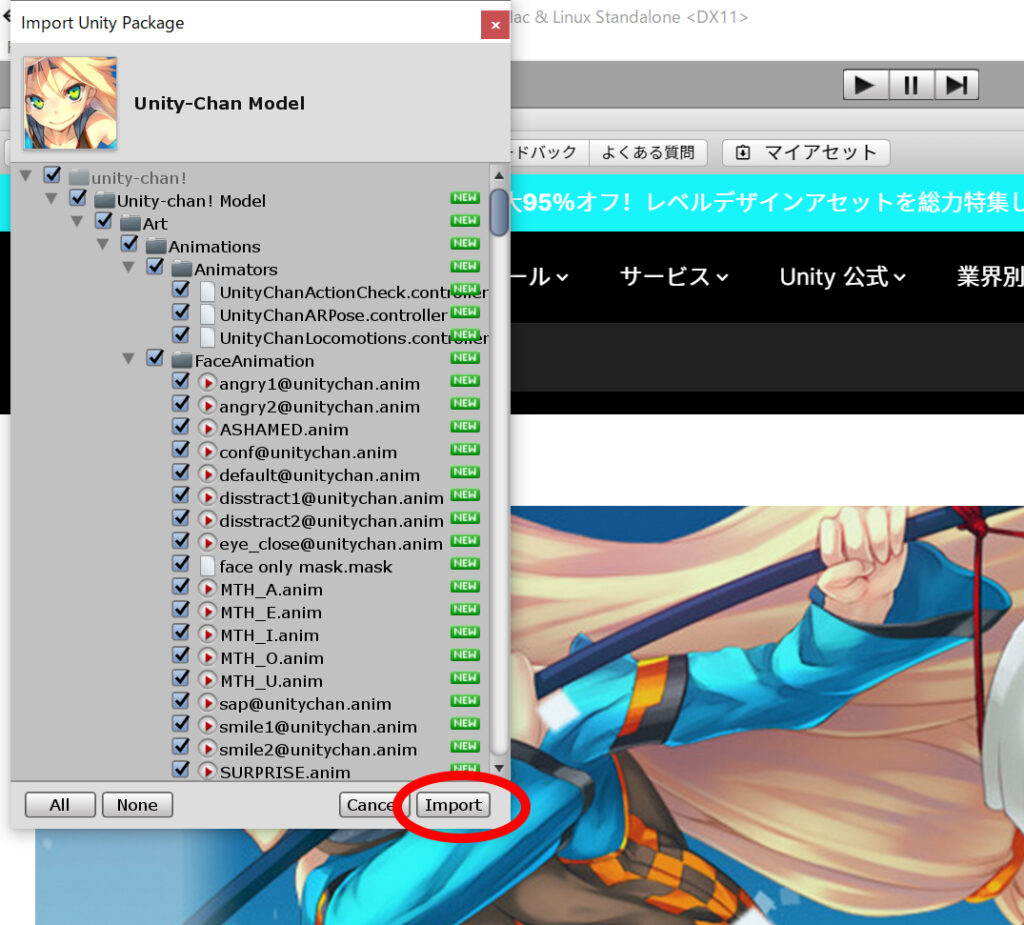Click the NEW badge beside sap@unitychan.anim
The width and height of the screenshot is (1024, 925).
point(465,700)
